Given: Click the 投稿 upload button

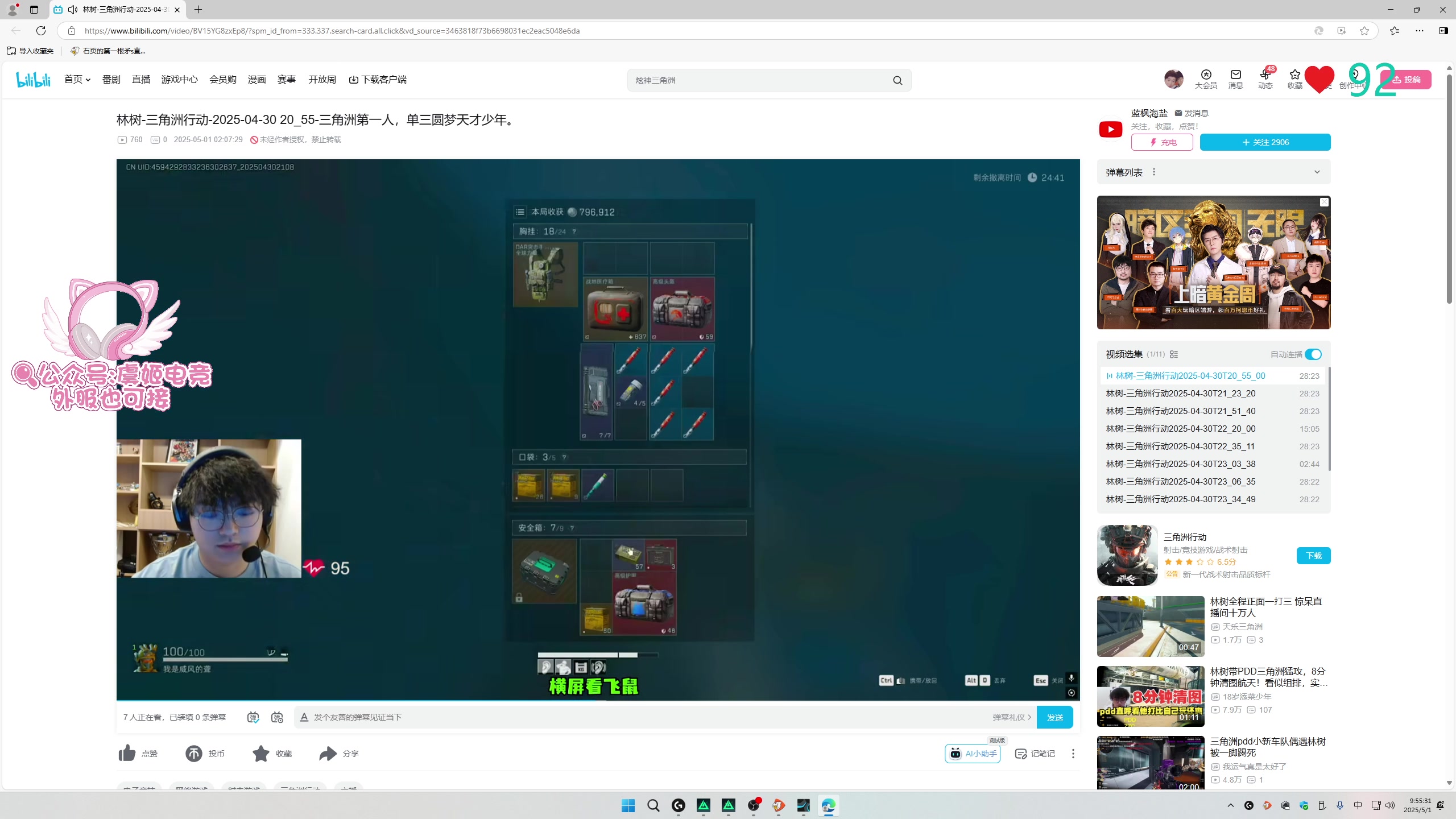Looking at the screenshot, I should (x=1406, y=80).
